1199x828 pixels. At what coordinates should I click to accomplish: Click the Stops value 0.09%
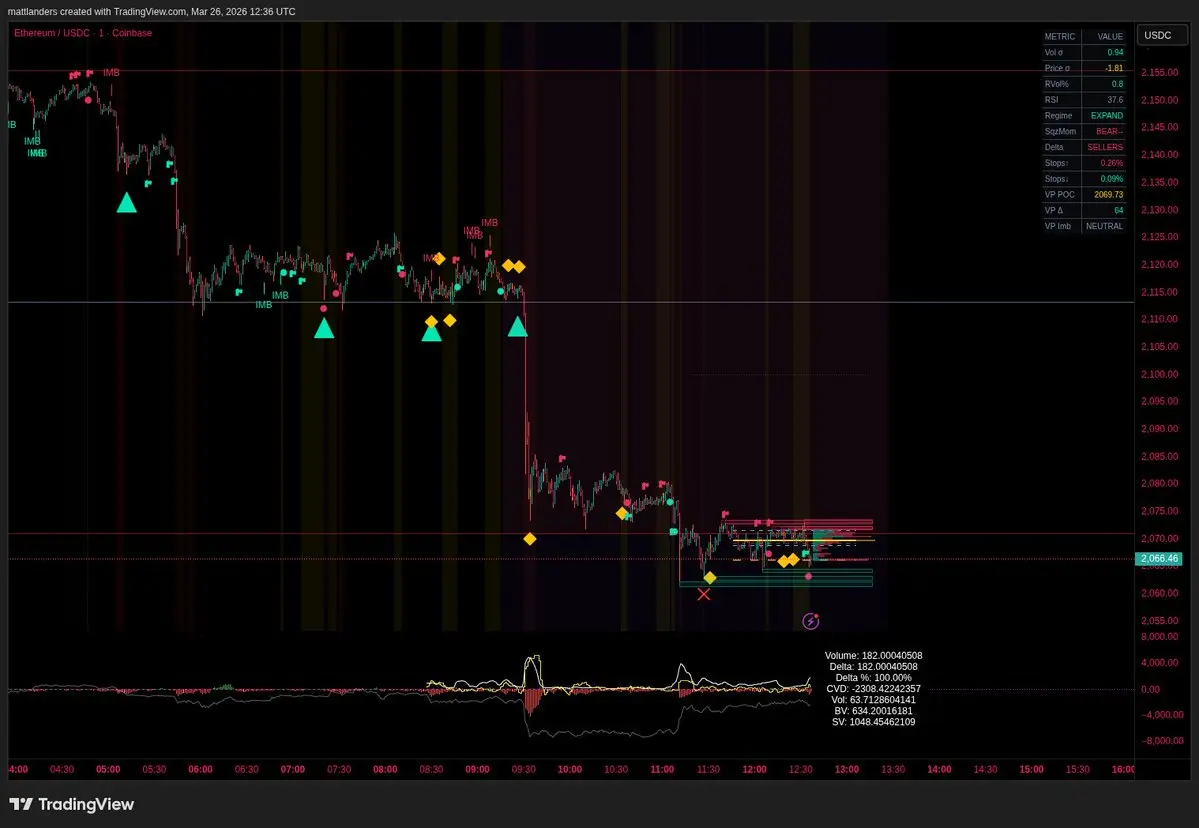[1112, 179]
